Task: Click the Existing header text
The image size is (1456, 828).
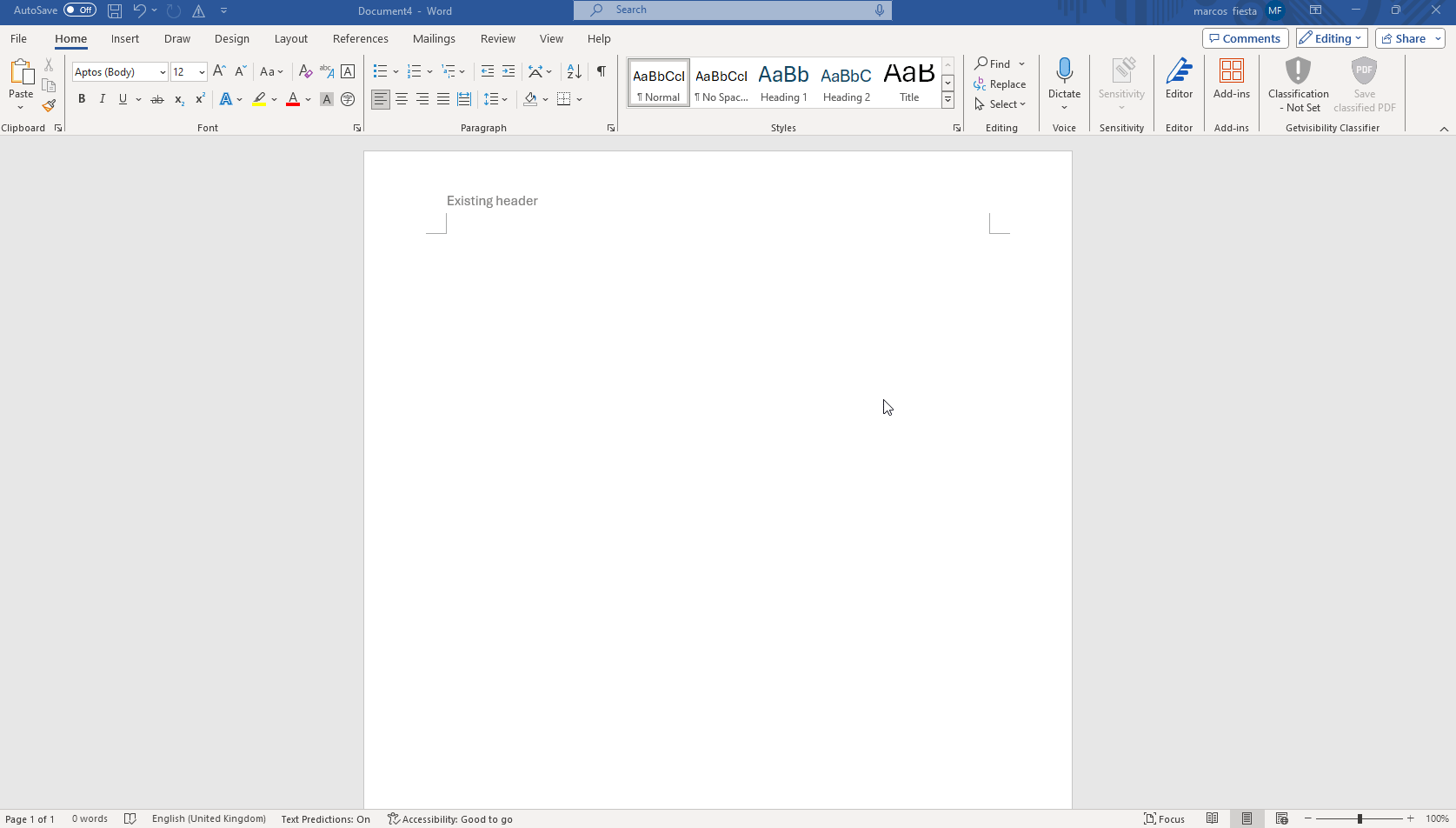Action: click(x=492, y=201)
